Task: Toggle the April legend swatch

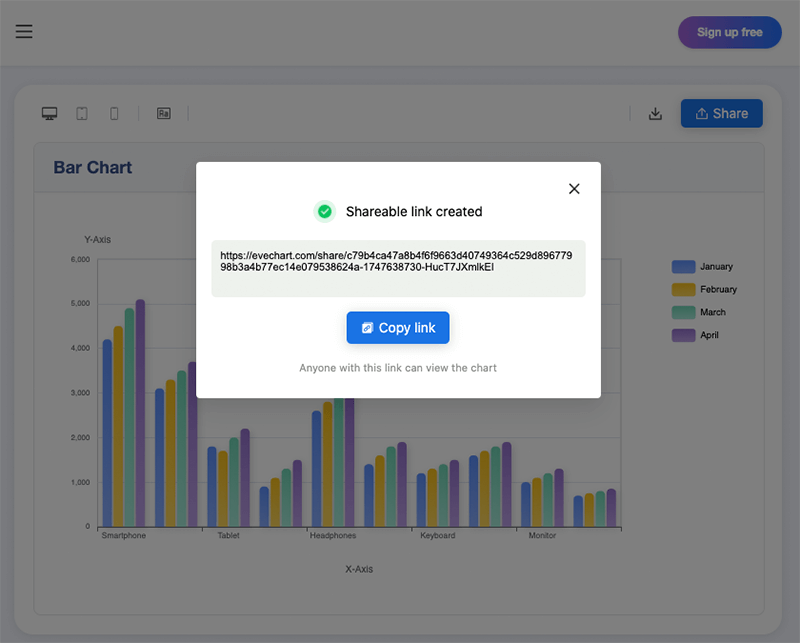Action: coord(683,335)
